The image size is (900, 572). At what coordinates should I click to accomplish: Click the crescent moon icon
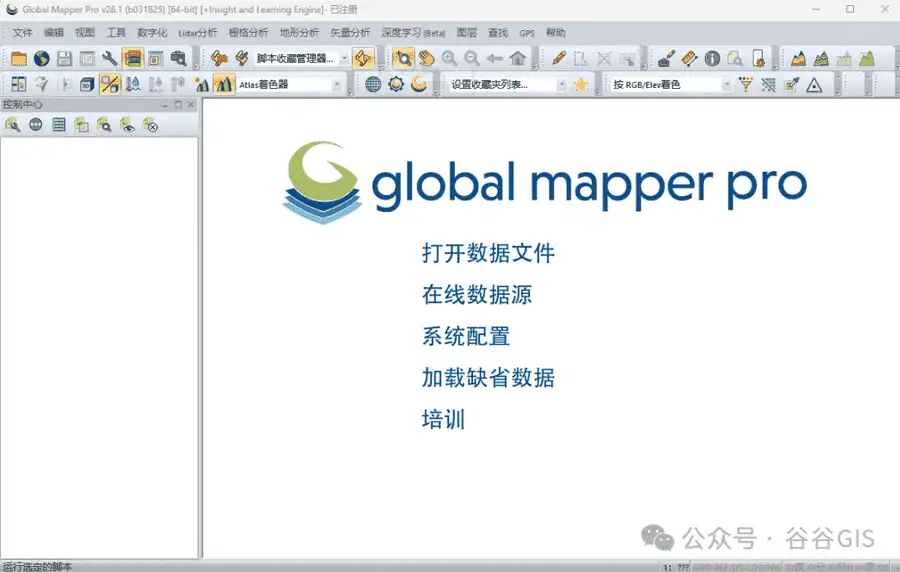419,84
